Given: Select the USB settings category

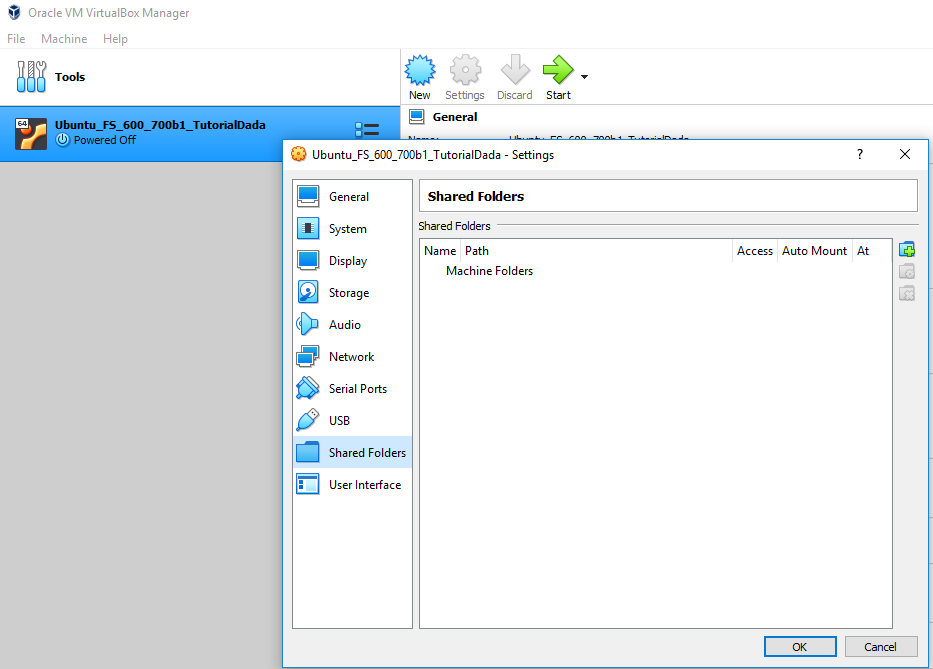Looking at the screenshot, I should click(339, 421).
